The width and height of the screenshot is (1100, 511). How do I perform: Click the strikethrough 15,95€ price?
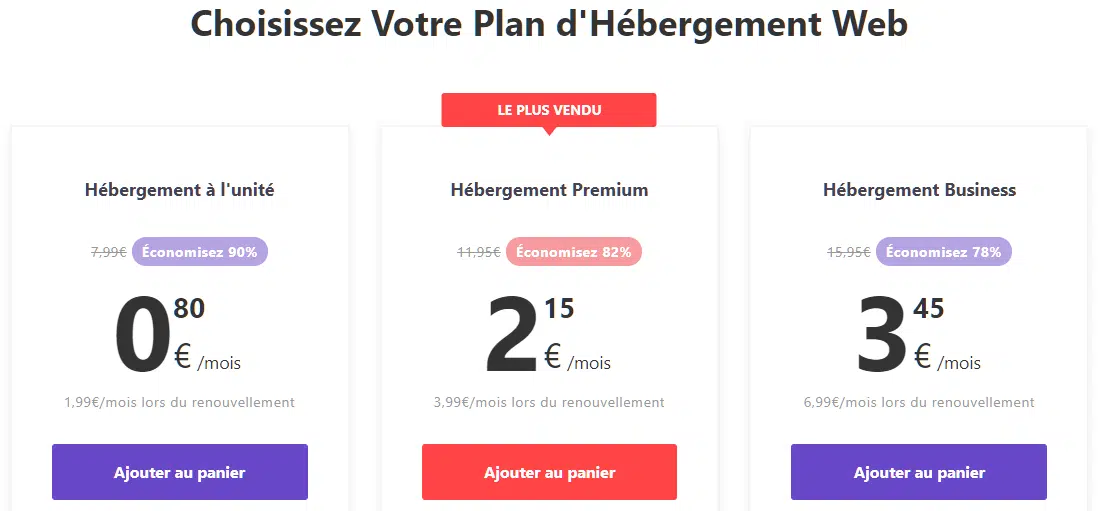point(849,252)
